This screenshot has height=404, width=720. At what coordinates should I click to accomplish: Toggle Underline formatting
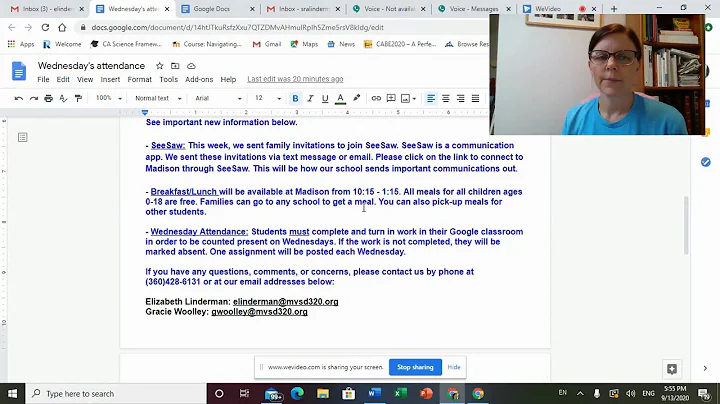pyautogui.click(x=325, y=98)
